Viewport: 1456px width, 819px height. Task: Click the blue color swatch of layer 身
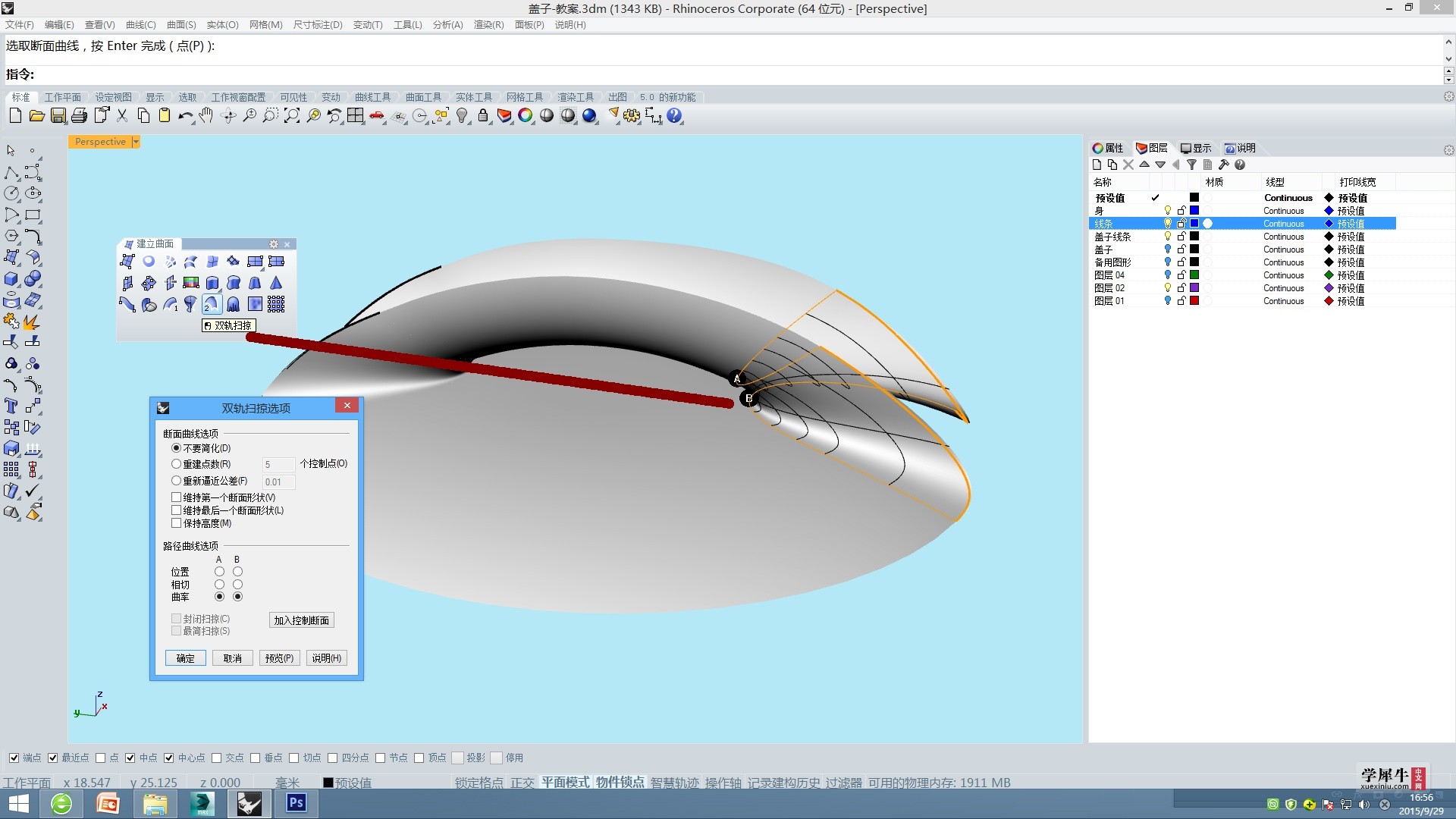coord(1194,210)
